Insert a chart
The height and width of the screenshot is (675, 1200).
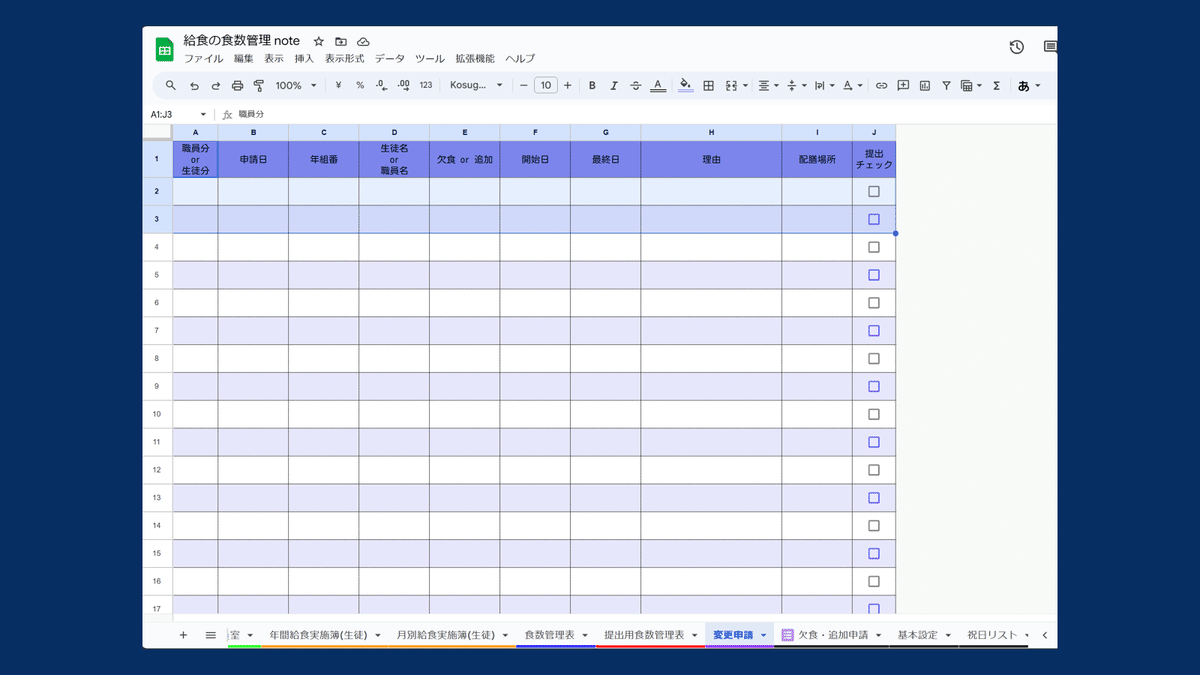[925, 86]
